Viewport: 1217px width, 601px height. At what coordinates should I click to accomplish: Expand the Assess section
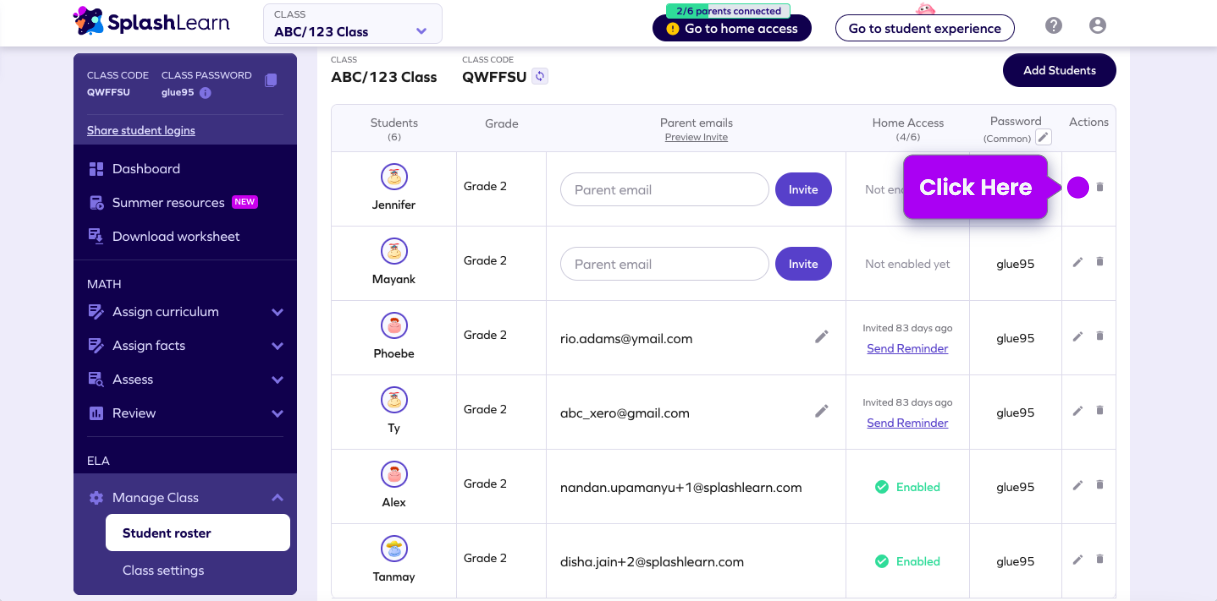pyautogui.click(x=277, y=380)
